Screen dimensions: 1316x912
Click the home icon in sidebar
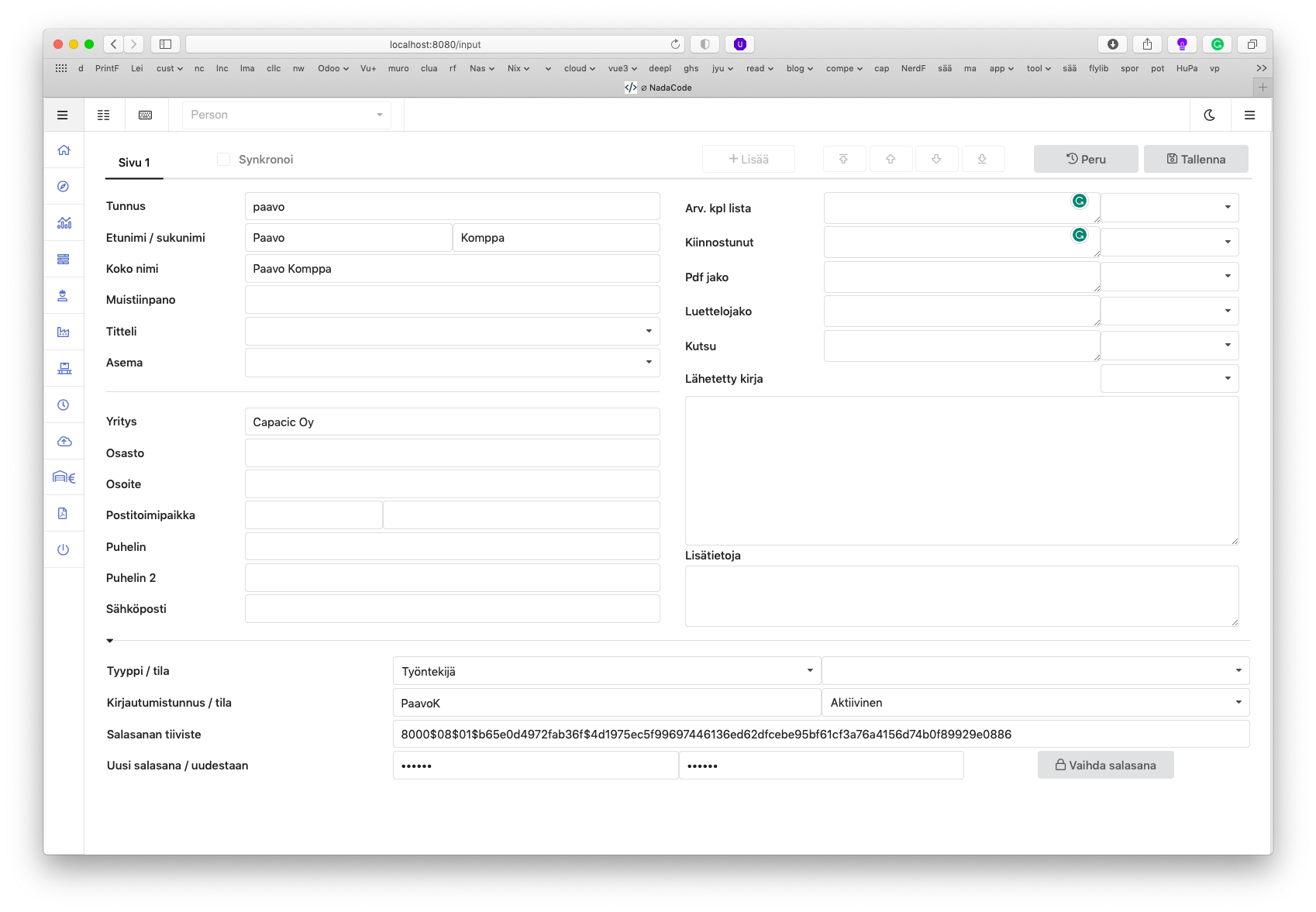pyautogui.click(x=64, y=150)
